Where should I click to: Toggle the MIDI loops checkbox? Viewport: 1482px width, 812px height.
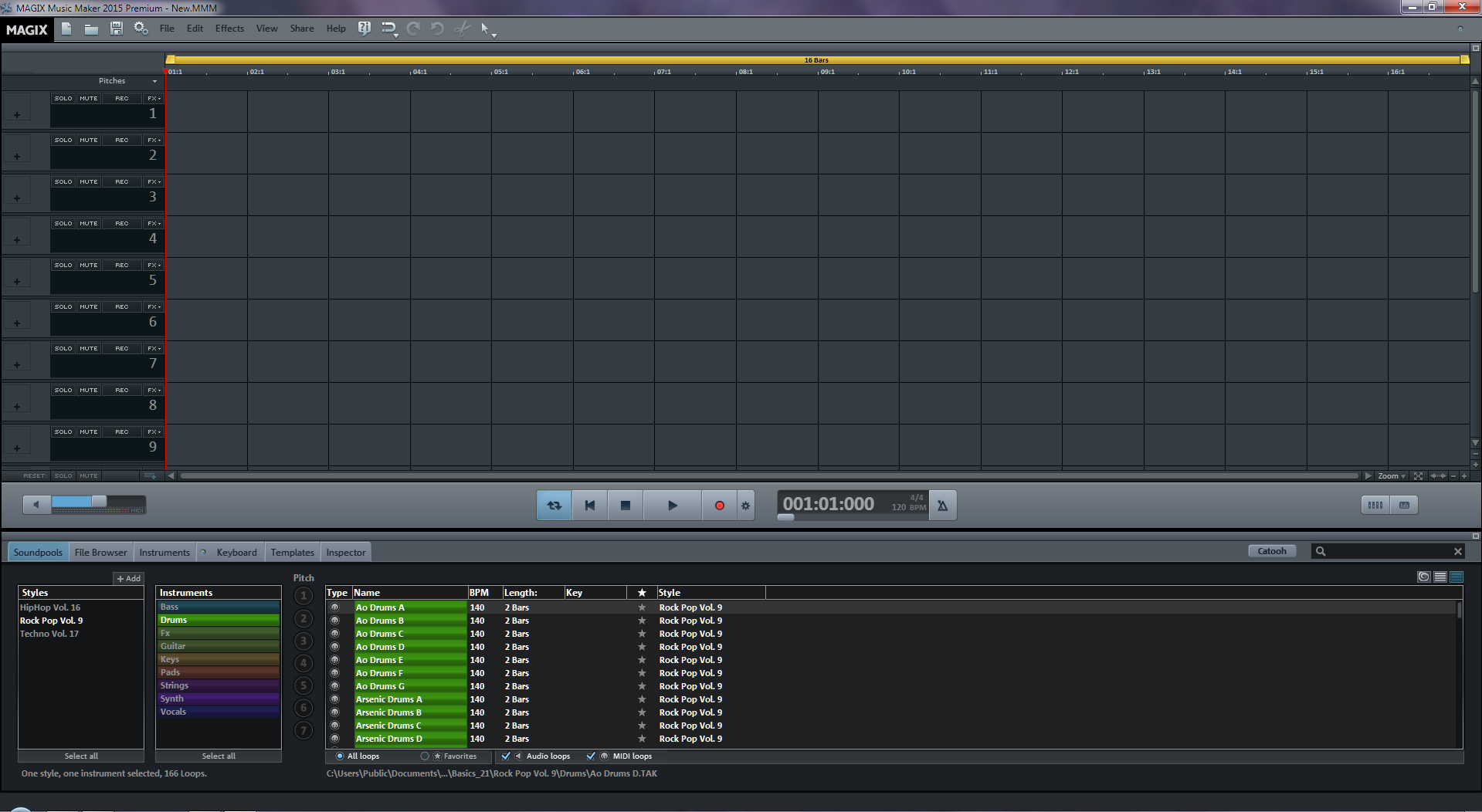[x=591, y=756]
